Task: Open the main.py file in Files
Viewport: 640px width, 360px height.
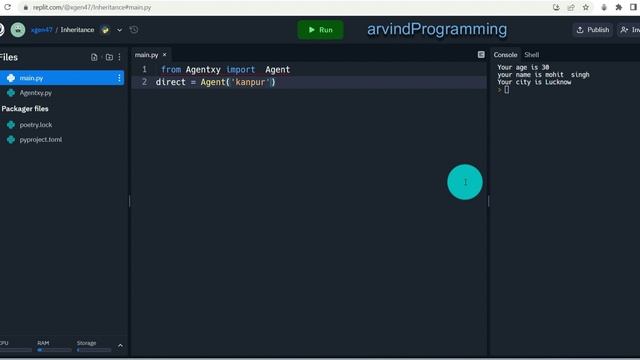Action: (62, 78)
